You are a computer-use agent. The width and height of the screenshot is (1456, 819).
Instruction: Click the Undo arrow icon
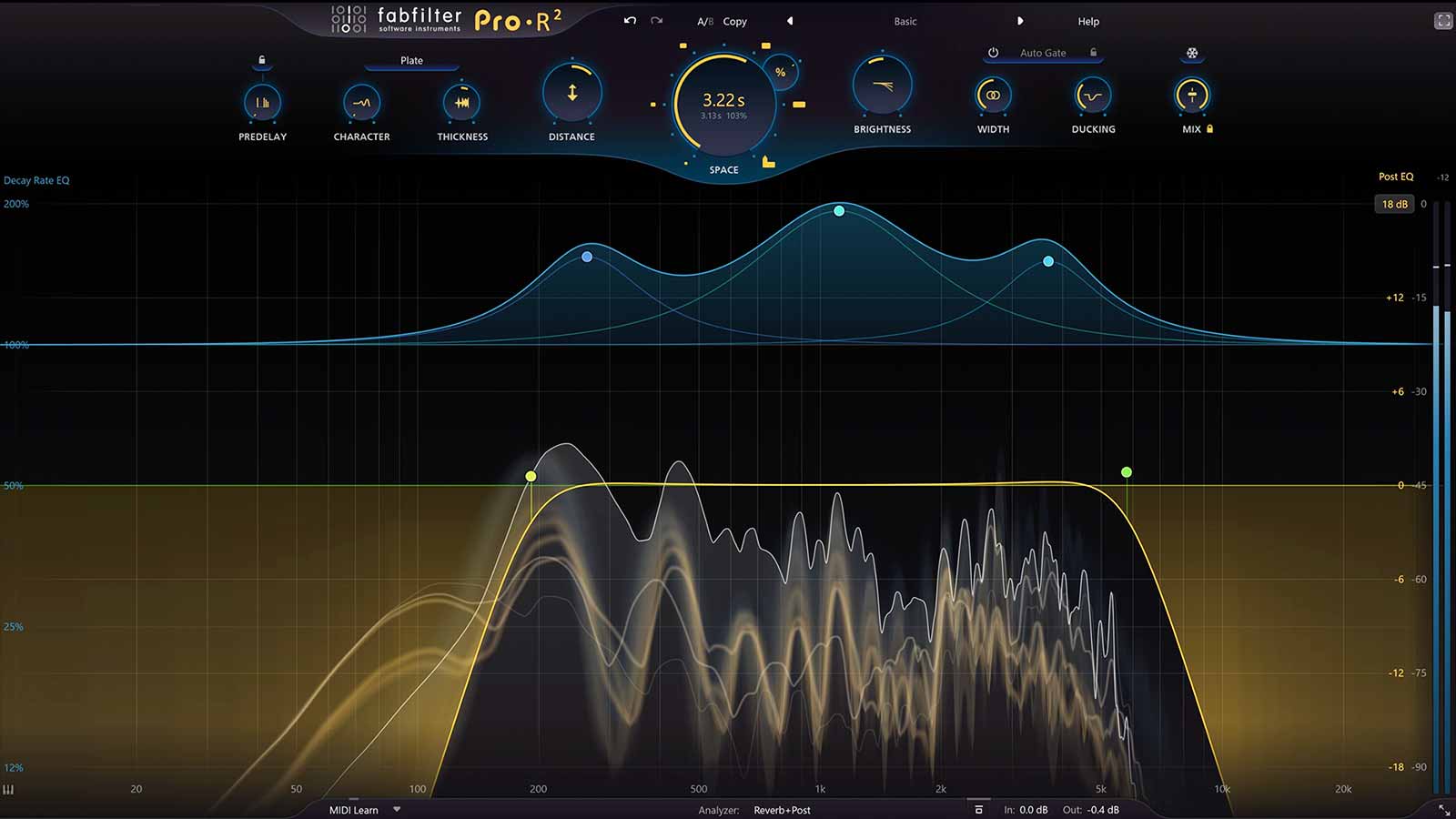(629, 20)
